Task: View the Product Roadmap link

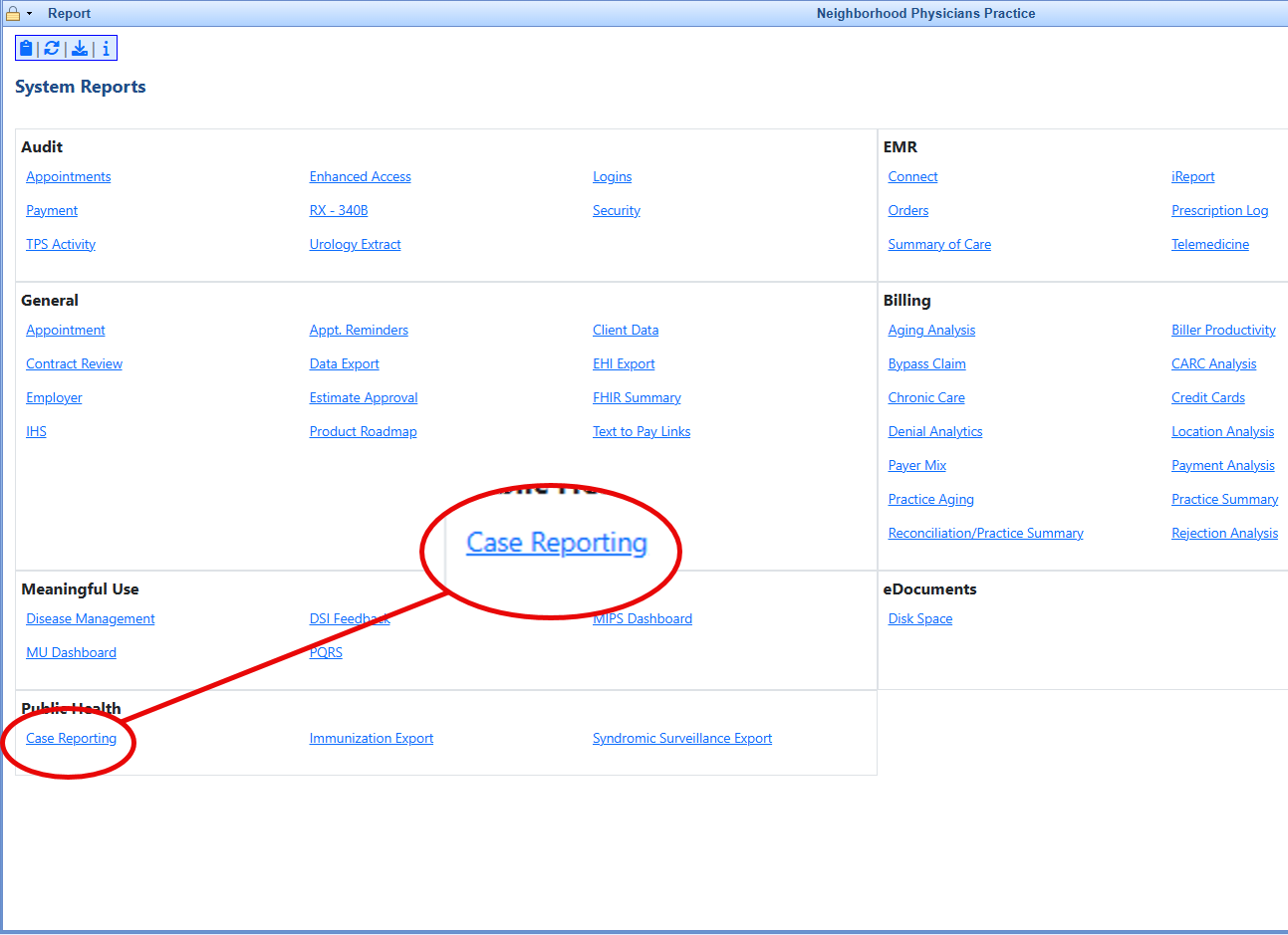Action: coord(364,432)
